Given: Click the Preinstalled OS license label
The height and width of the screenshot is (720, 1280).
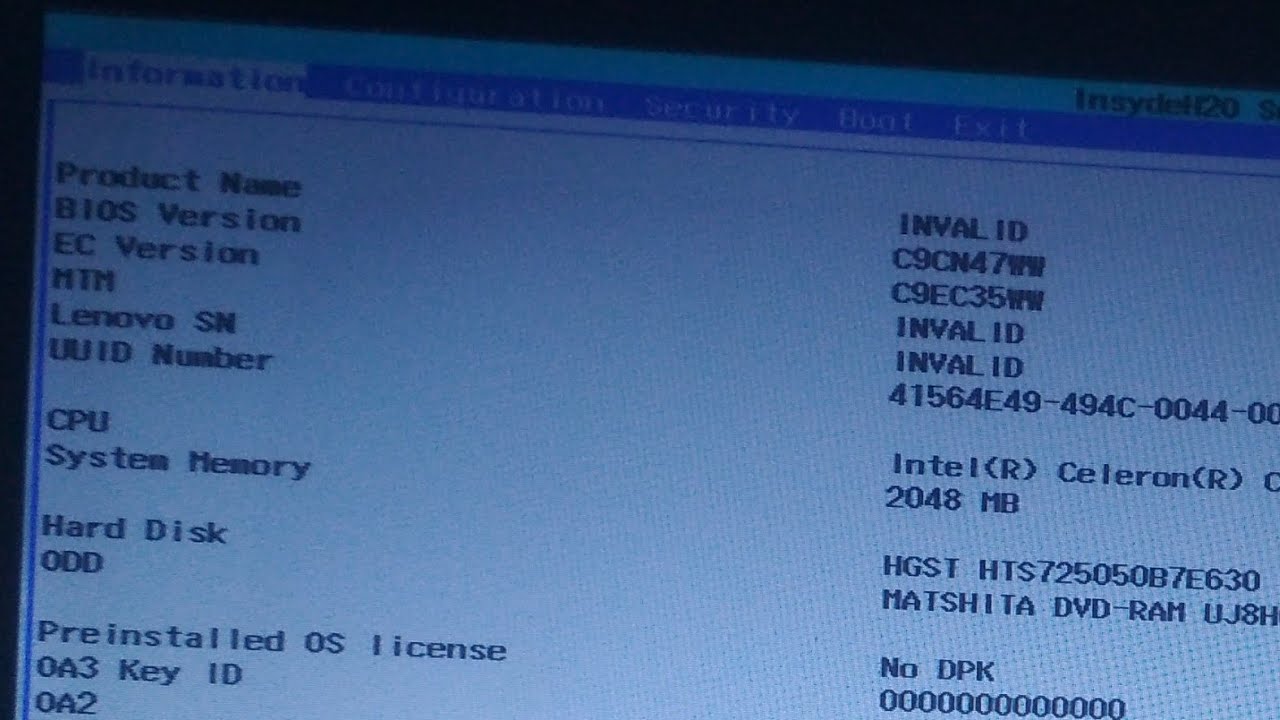Looking at the screenshot, I should point(271,640).
